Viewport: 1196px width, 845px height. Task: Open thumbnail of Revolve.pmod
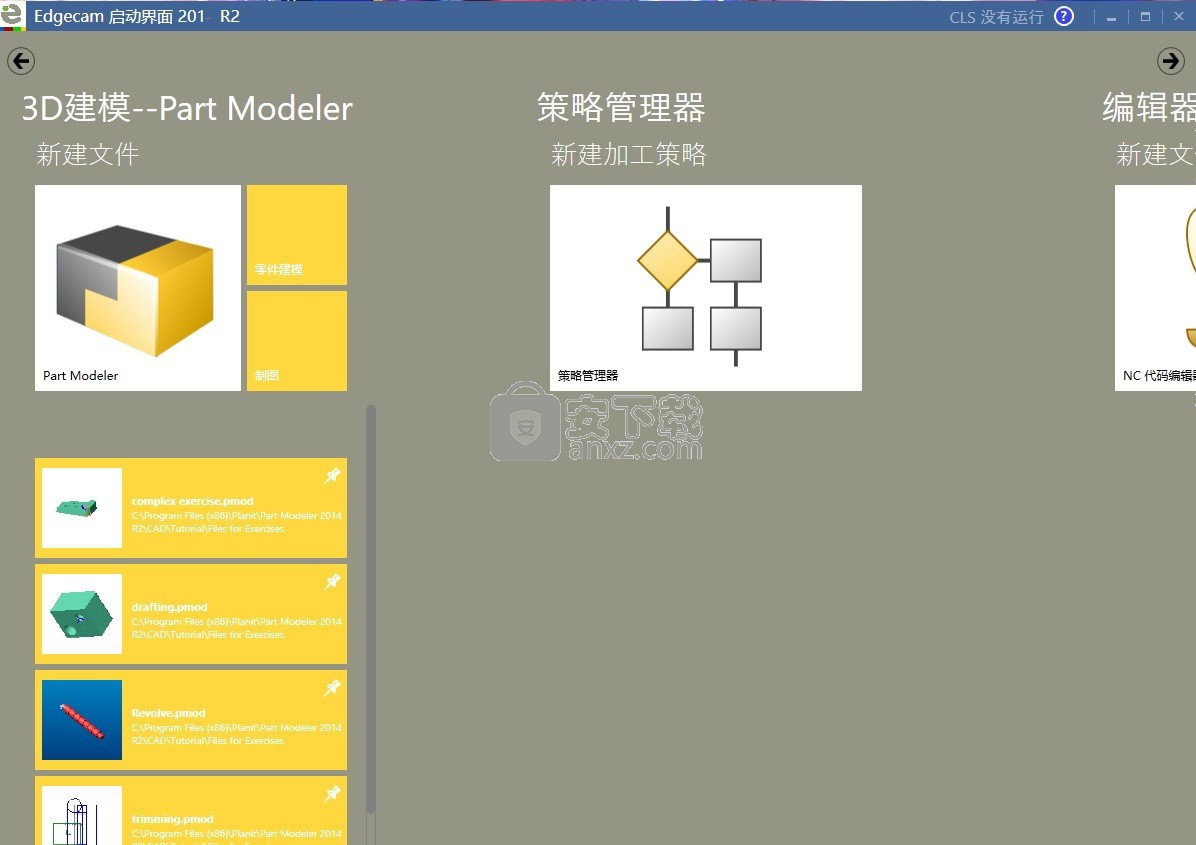tap(82, 720)
